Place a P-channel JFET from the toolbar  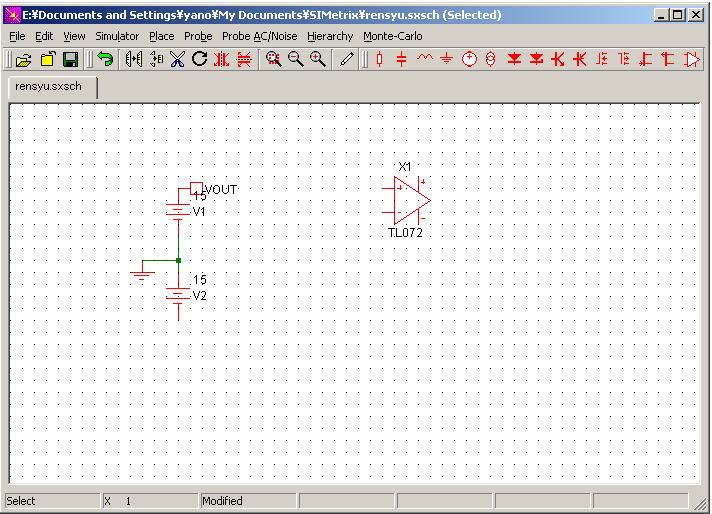(x=668, y=59)
